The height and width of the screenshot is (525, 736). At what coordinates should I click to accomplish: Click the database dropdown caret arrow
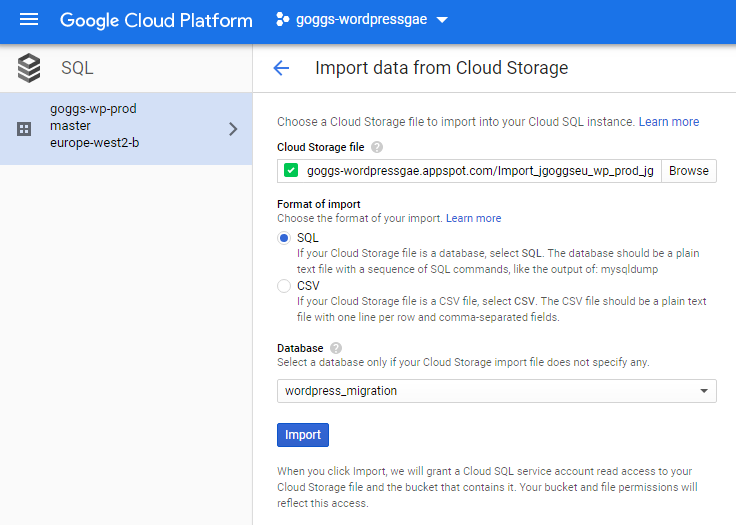(x=704, y=391)
